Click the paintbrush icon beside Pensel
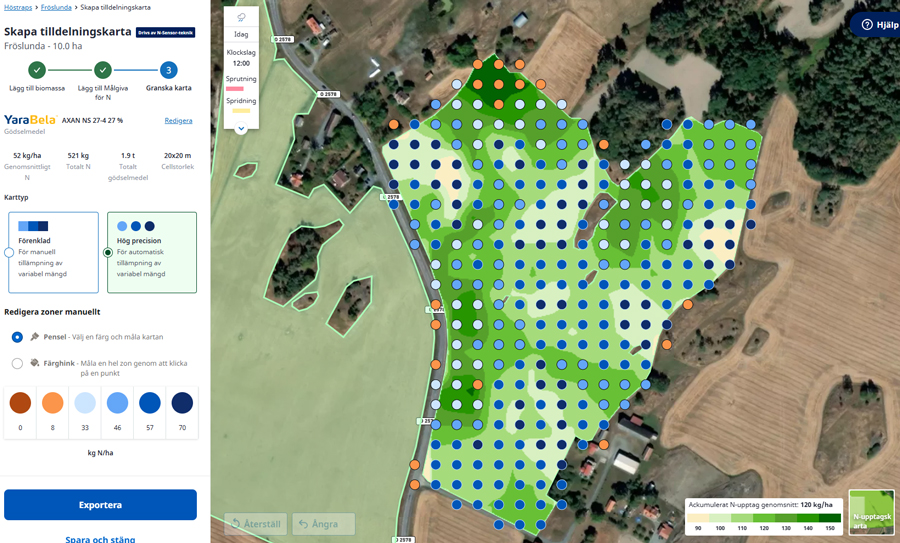This screenshot has width=900, height=543. coord(35,337)
